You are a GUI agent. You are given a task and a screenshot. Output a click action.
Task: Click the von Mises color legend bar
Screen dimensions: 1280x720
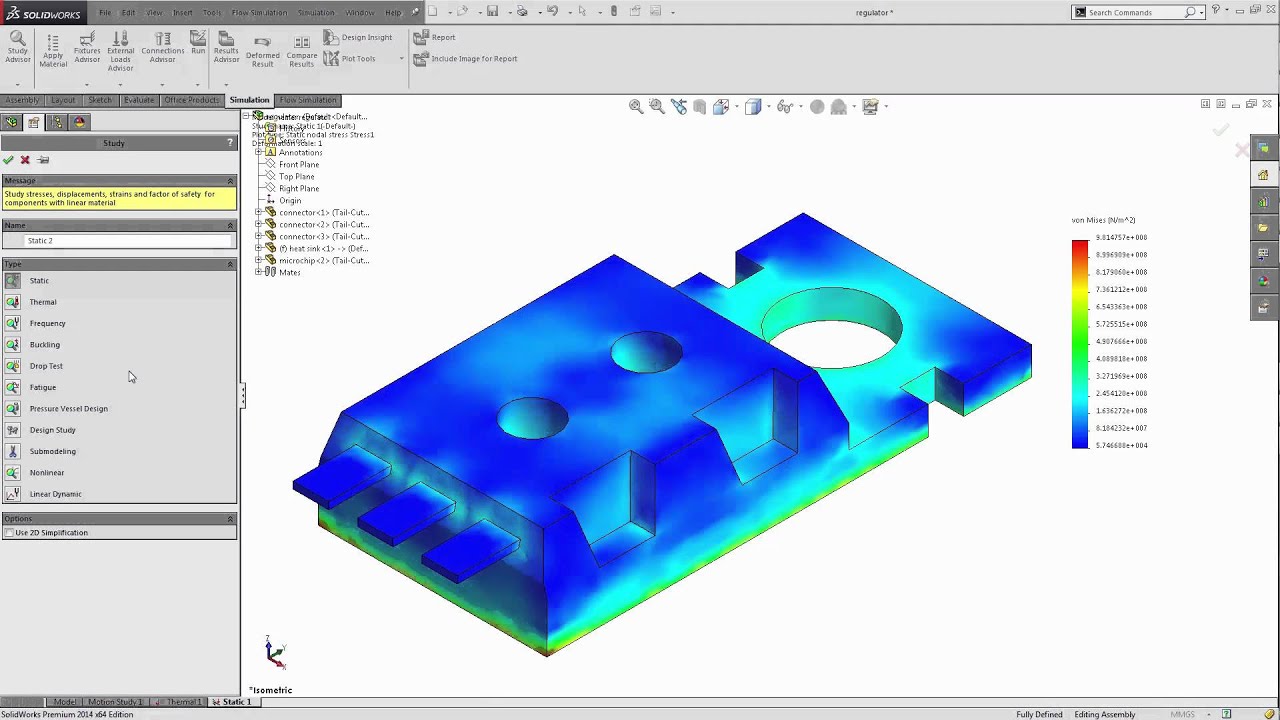coord(1080,344)
